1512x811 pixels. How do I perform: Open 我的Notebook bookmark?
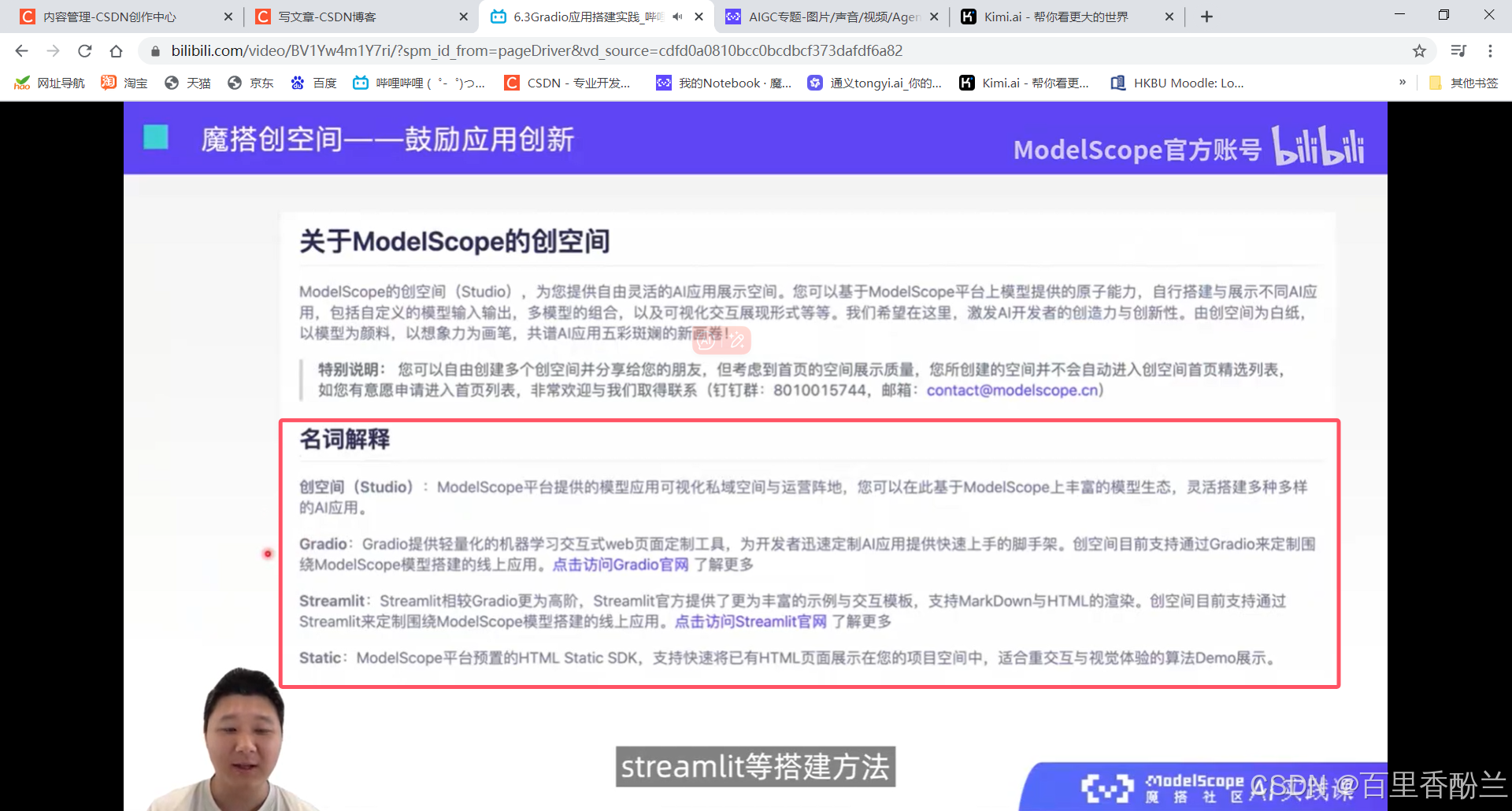click(x=724, y=83)
